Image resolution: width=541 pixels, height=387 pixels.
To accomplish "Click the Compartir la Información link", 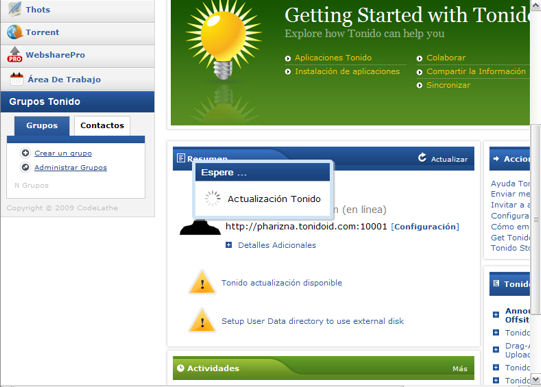I will point(476,71).
